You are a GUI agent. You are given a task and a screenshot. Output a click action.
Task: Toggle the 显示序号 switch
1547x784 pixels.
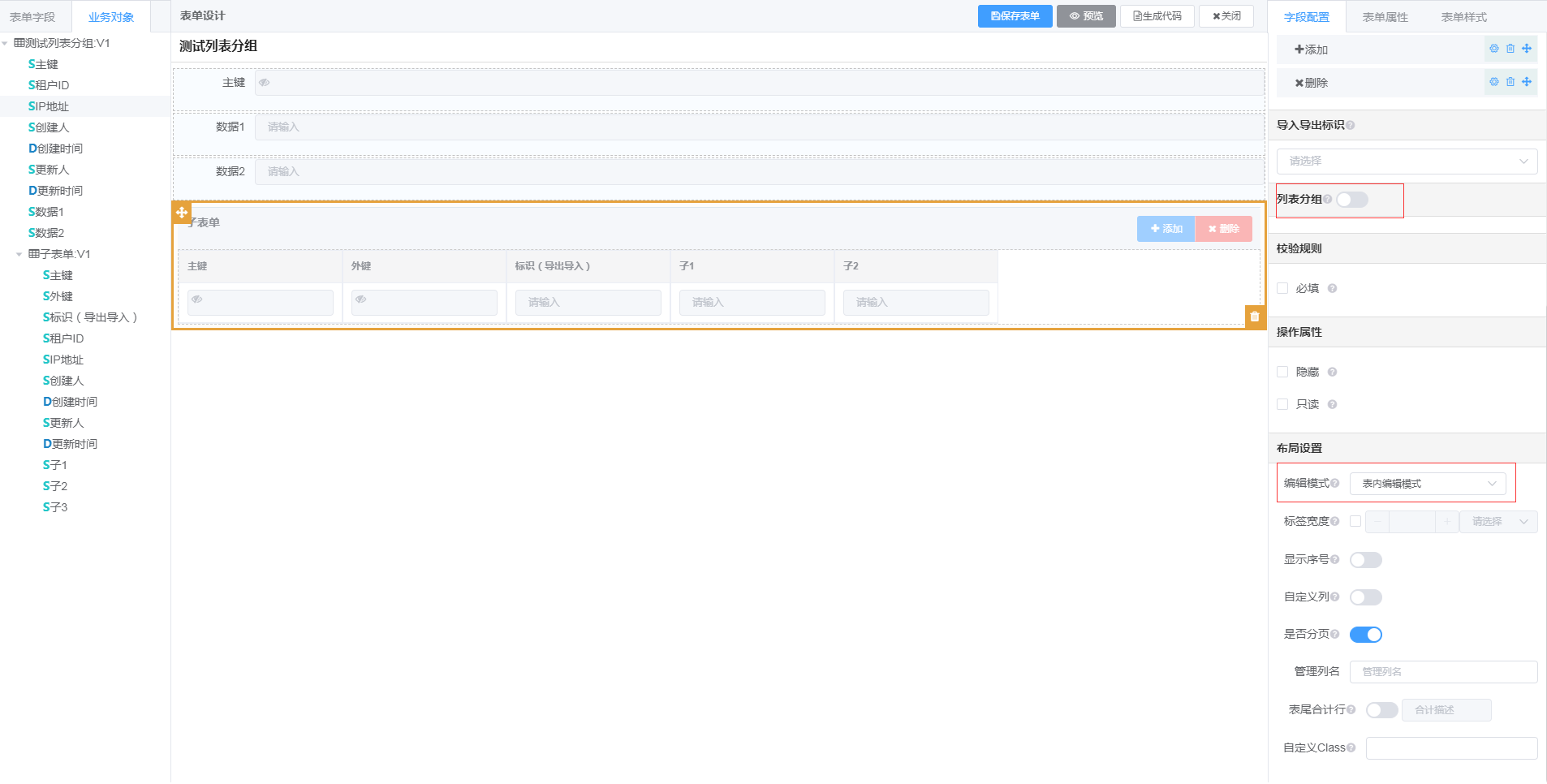(x=1365, y=560)
